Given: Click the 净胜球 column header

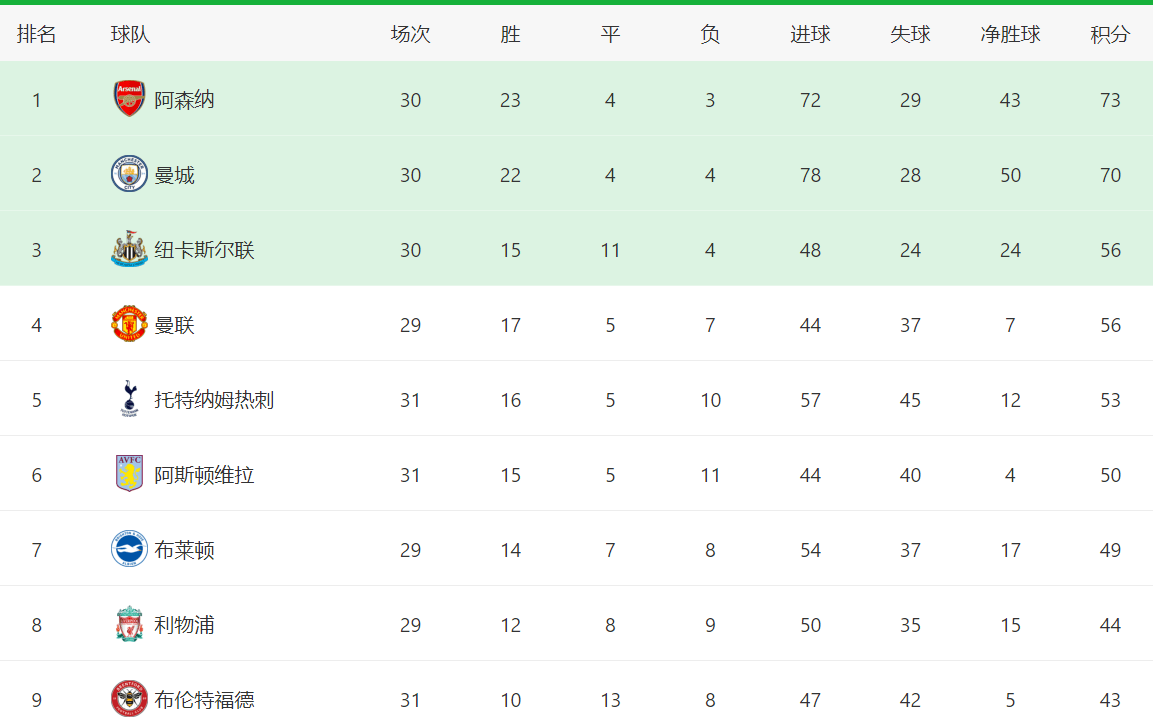Looking at the screenshot, I should pos(1010,34).
